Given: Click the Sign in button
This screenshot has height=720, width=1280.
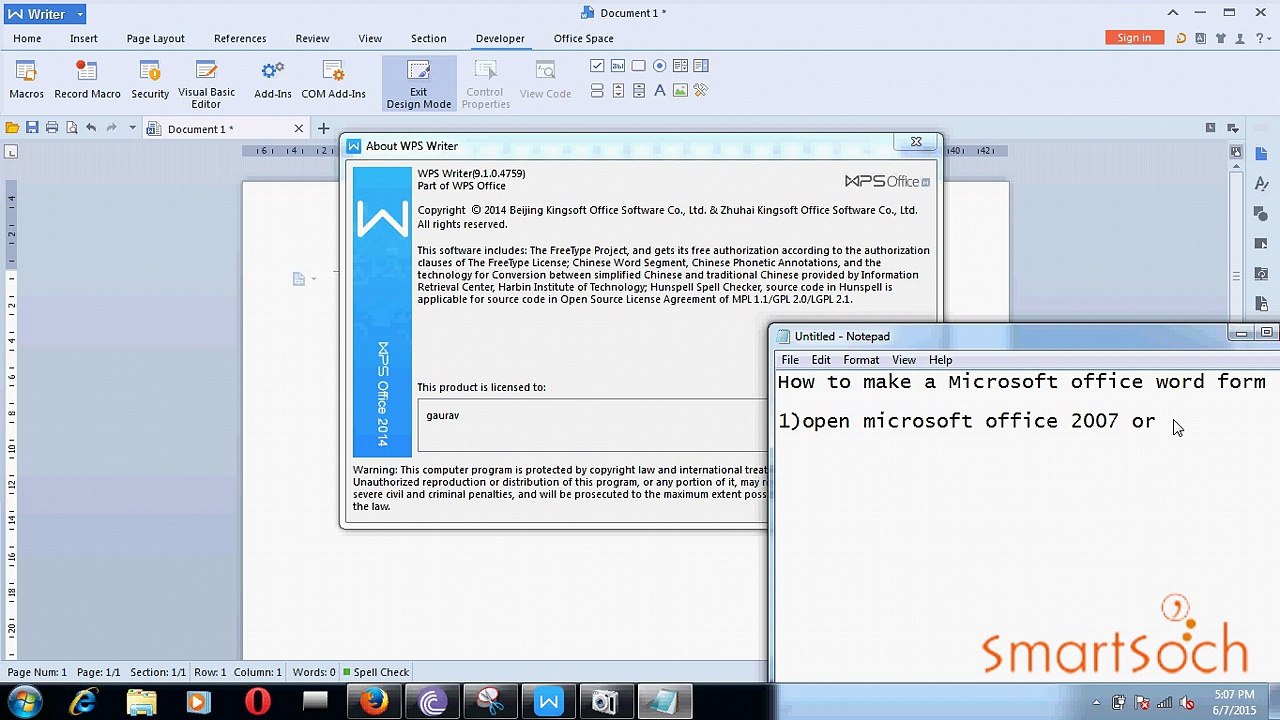Looking at the screenshot, I should click(x=1134, y=37).
